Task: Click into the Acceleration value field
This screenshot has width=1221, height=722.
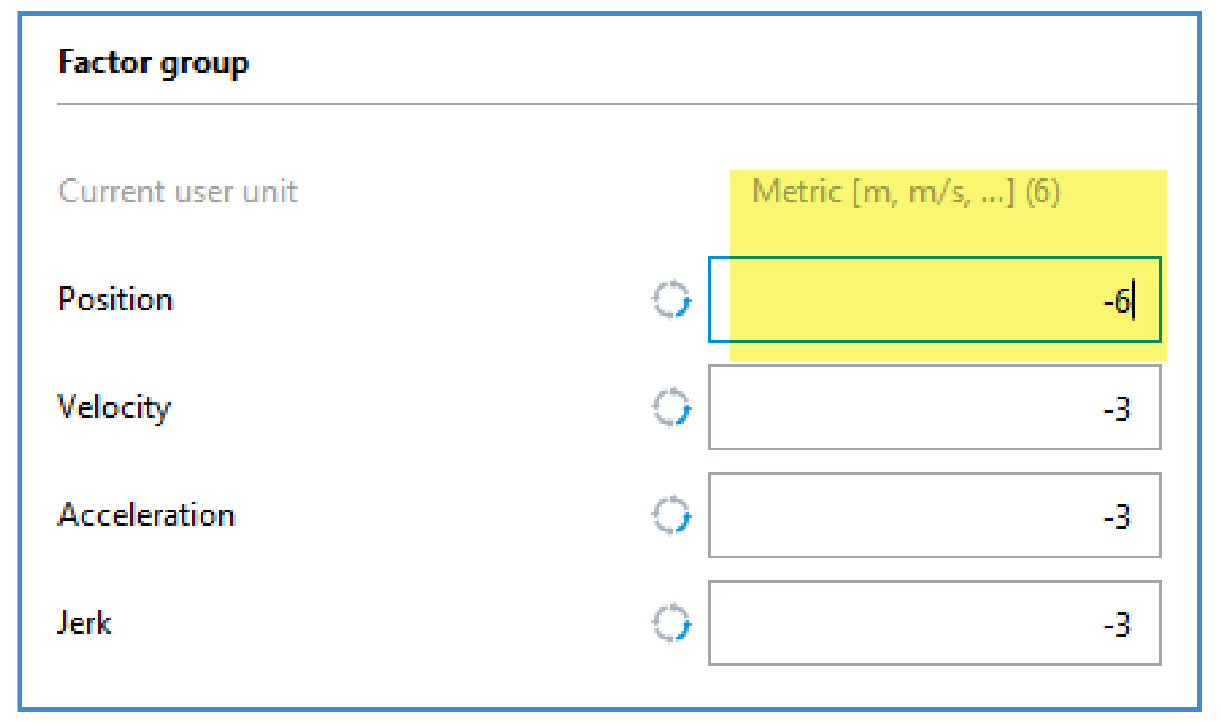Action: coord(935,515)
